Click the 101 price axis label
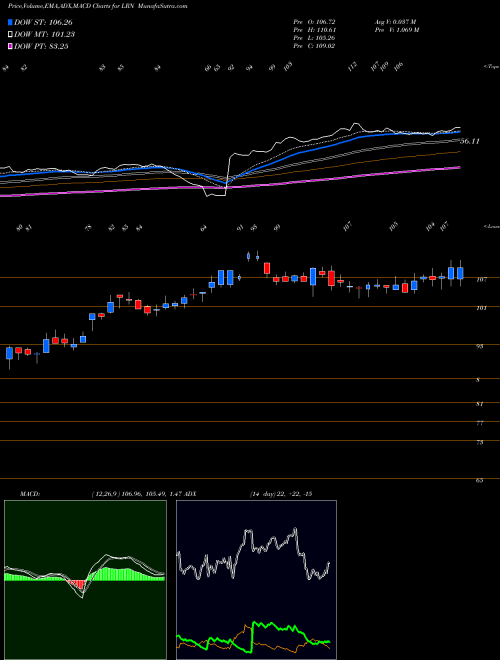The image size is (500, 660). click(x=482, y=308)
